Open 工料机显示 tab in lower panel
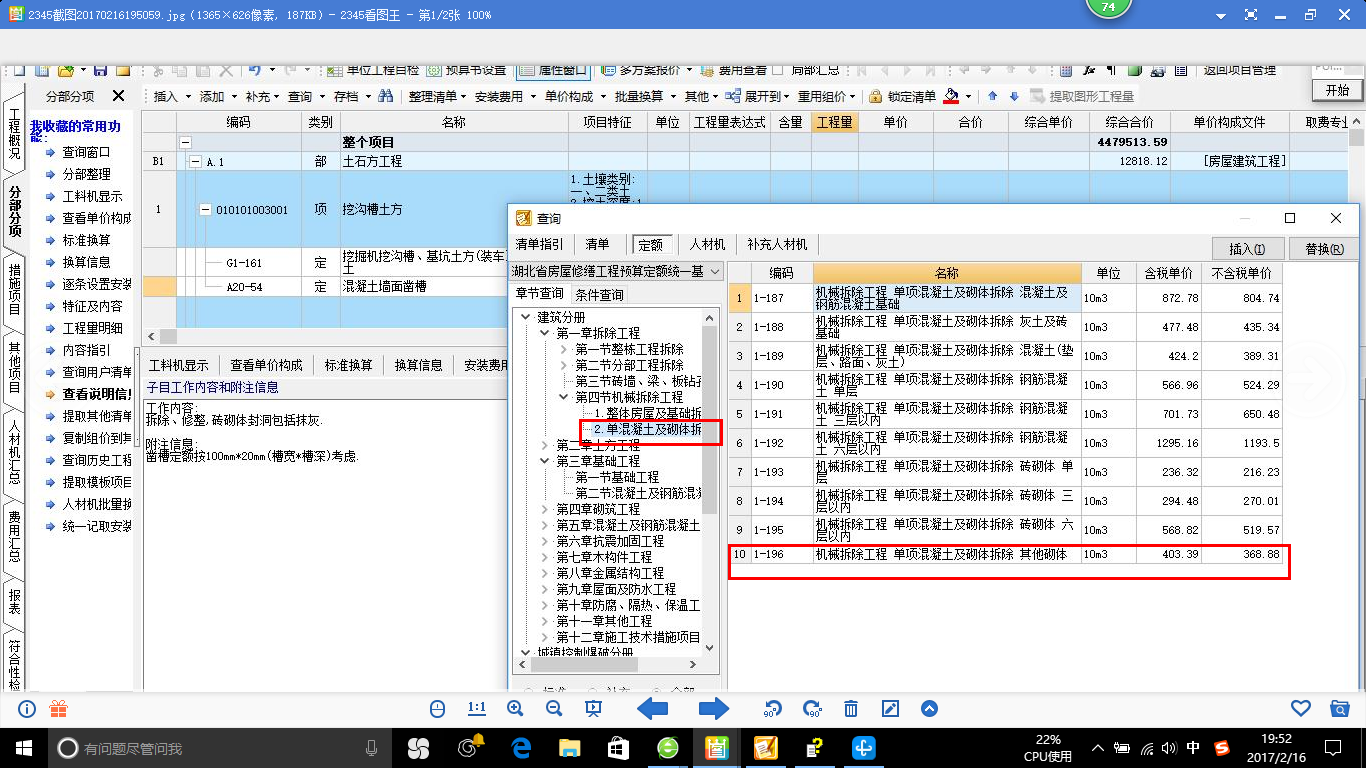This screenshot has width=1366, height=768. pyautogui.click(x=179, y=365)
